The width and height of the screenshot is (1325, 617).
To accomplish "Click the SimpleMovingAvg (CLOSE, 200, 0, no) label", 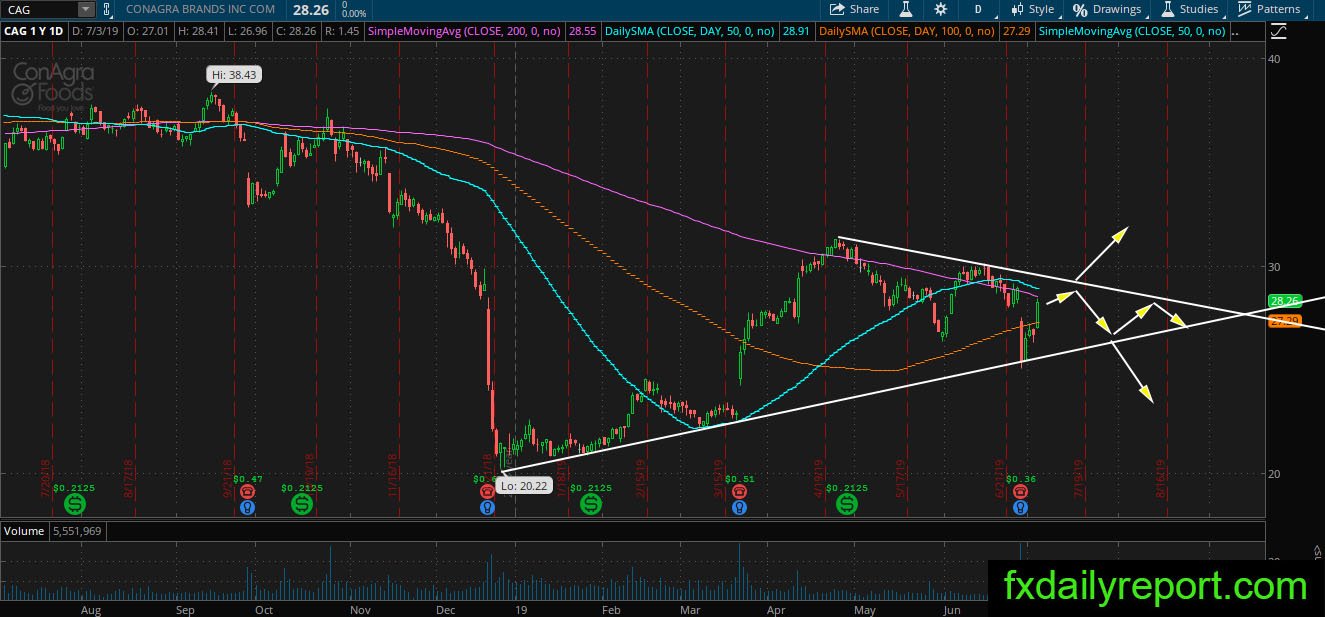I will (464, 32).
